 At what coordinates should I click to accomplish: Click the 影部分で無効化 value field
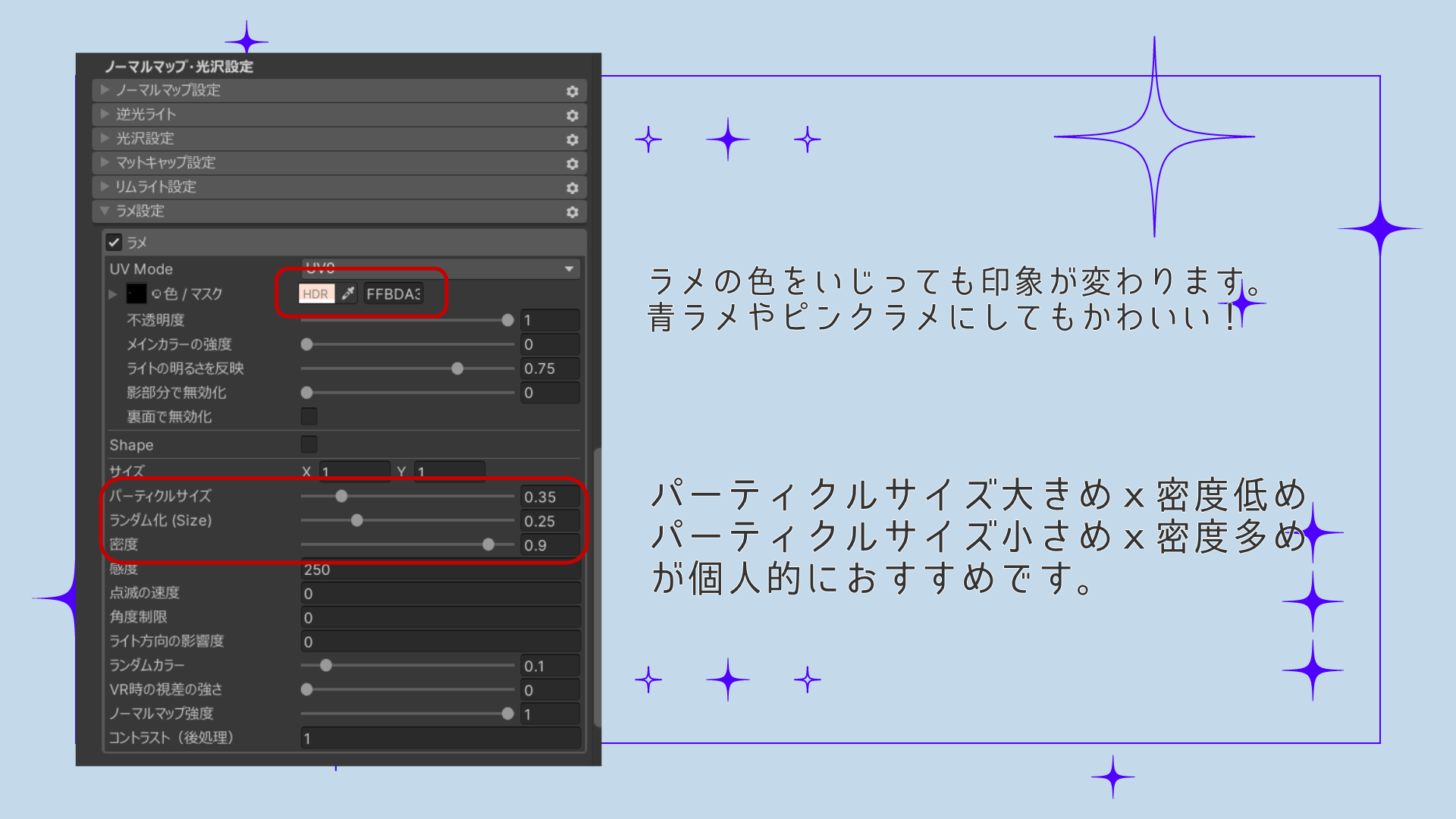(551, 393)
